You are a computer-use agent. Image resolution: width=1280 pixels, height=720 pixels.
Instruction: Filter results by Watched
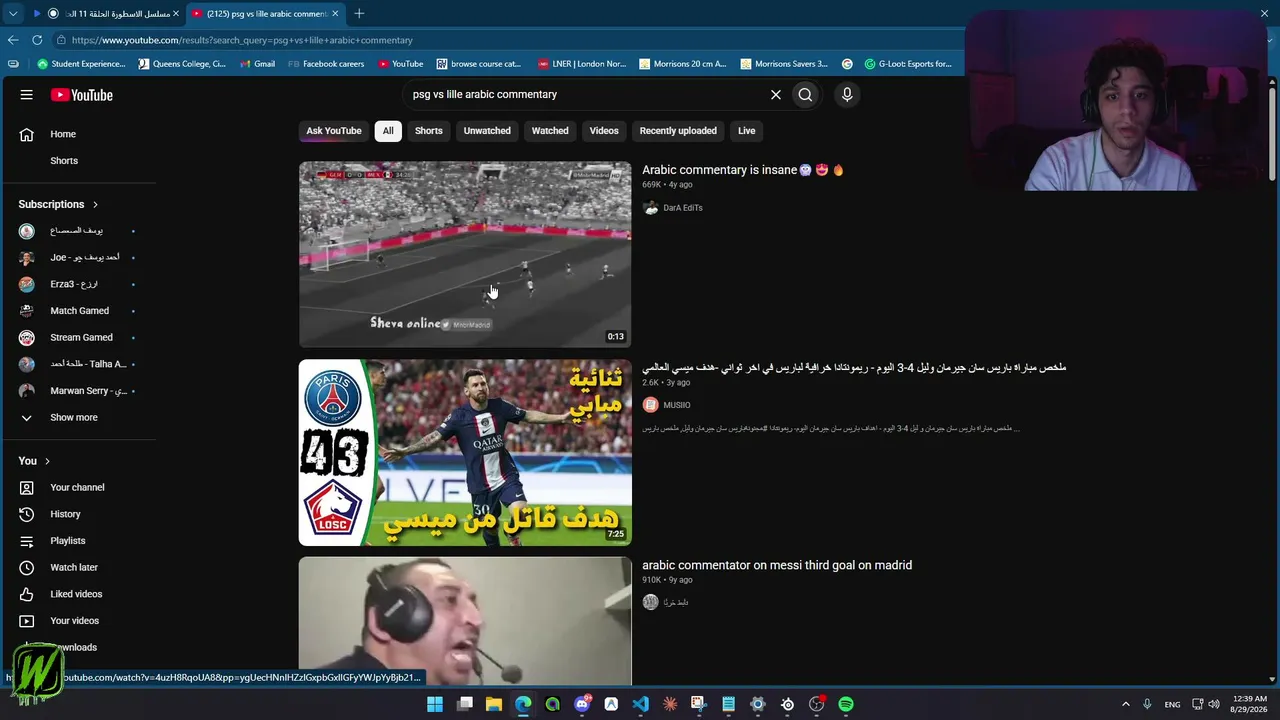click(550, 131)
